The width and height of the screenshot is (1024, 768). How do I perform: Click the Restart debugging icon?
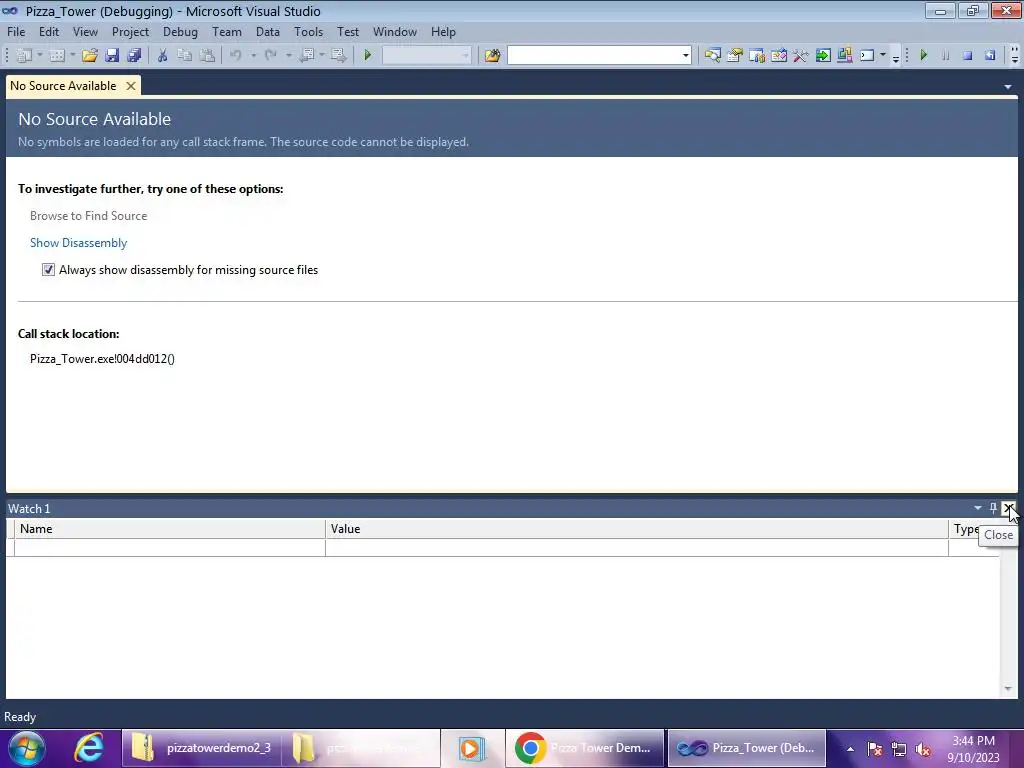[x=990, y=56]
